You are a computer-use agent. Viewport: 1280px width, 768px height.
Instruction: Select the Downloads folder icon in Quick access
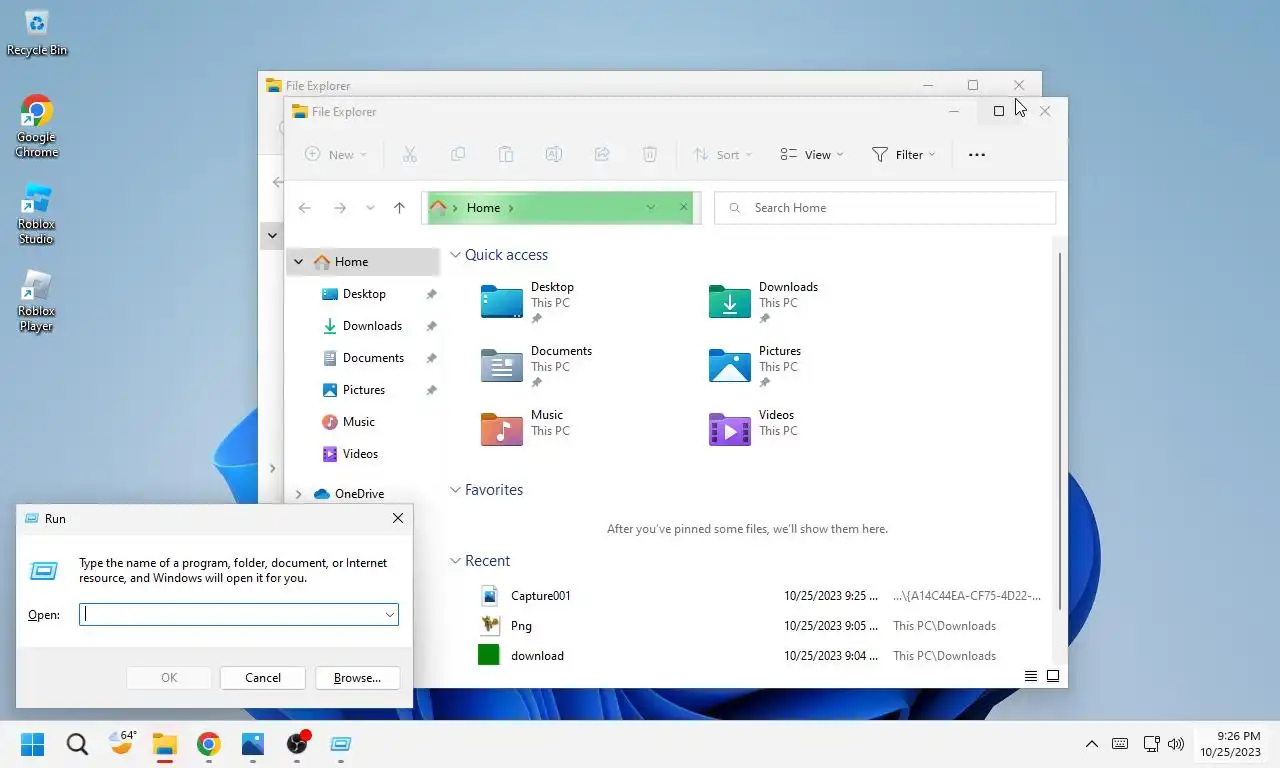(730, 302)
